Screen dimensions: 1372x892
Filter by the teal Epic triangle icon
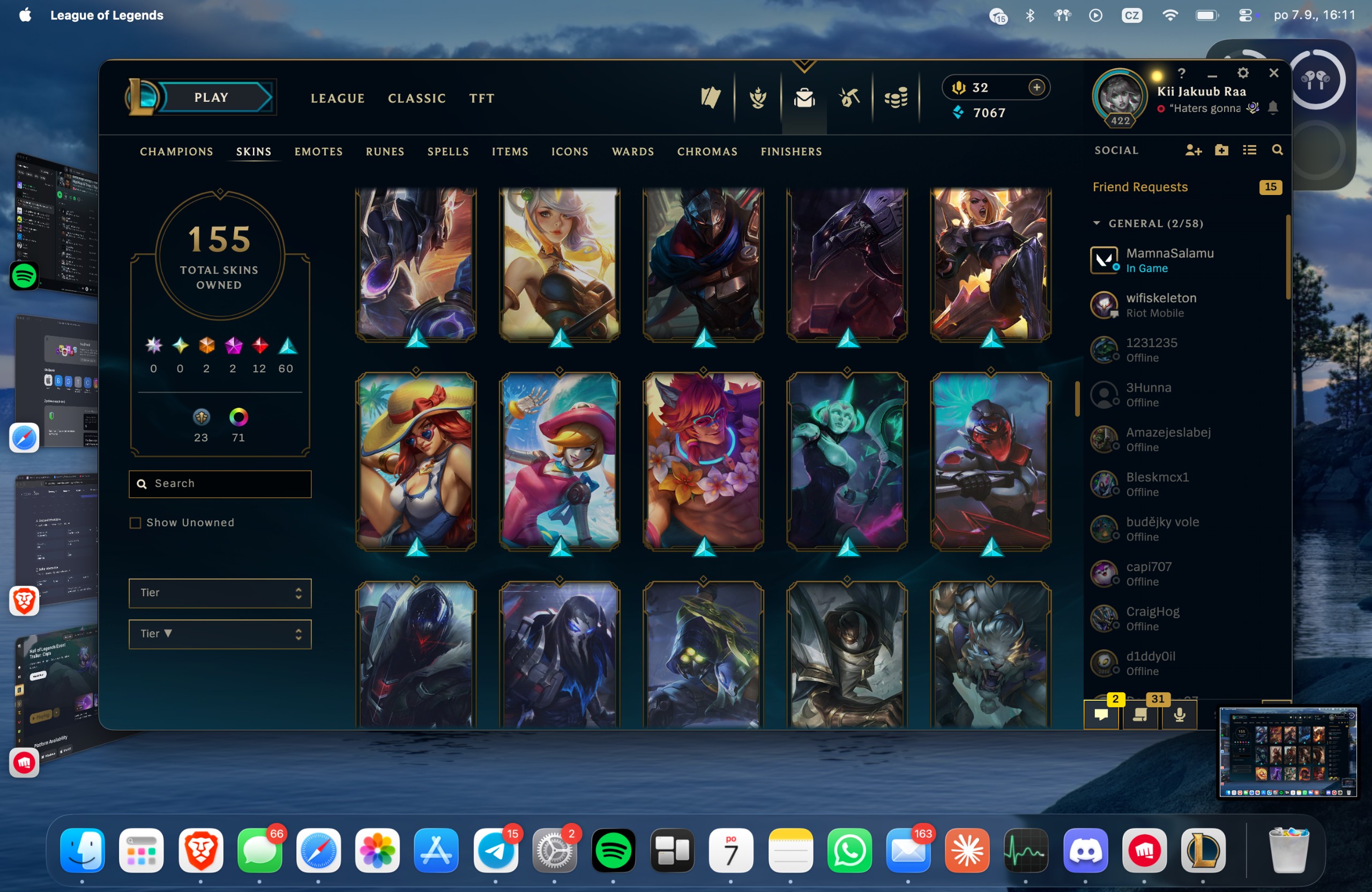pos(288,345)
